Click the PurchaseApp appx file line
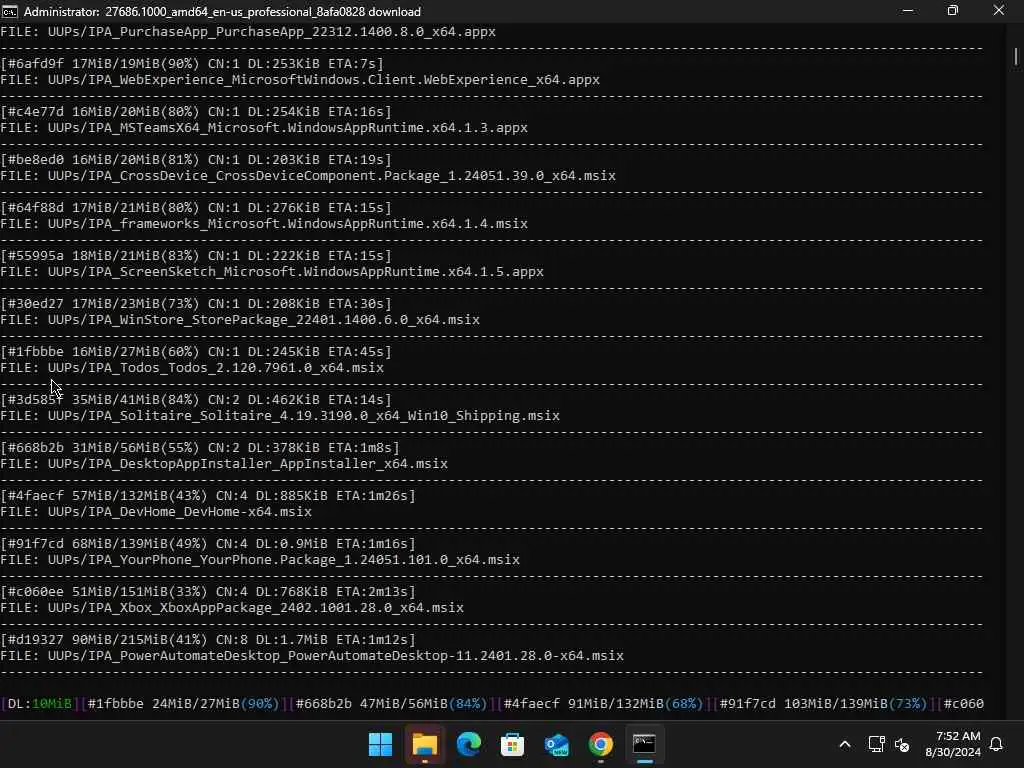Image resolution: width=1024 pixels, height=768 pixels. (x=248, y=31)
